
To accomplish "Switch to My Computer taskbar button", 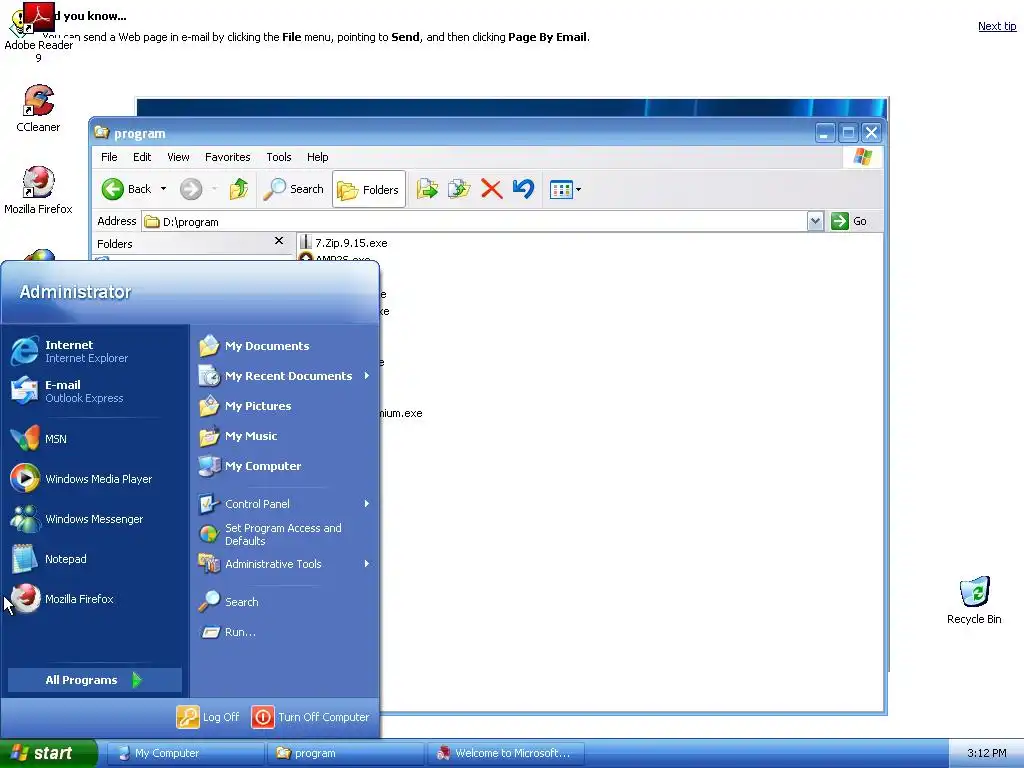I will tap(184, 753).
